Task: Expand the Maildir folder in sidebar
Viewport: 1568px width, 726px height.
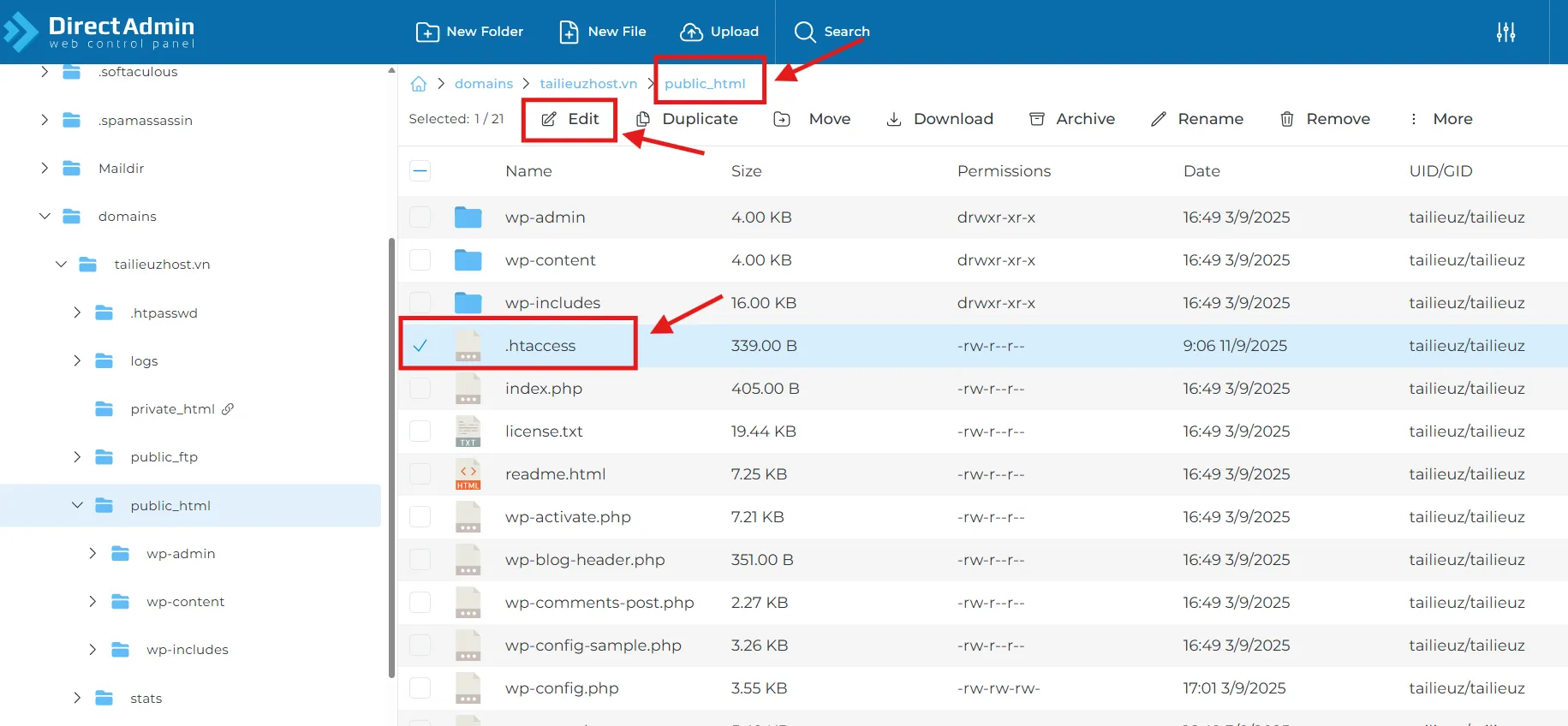Action: click(45, 169)
